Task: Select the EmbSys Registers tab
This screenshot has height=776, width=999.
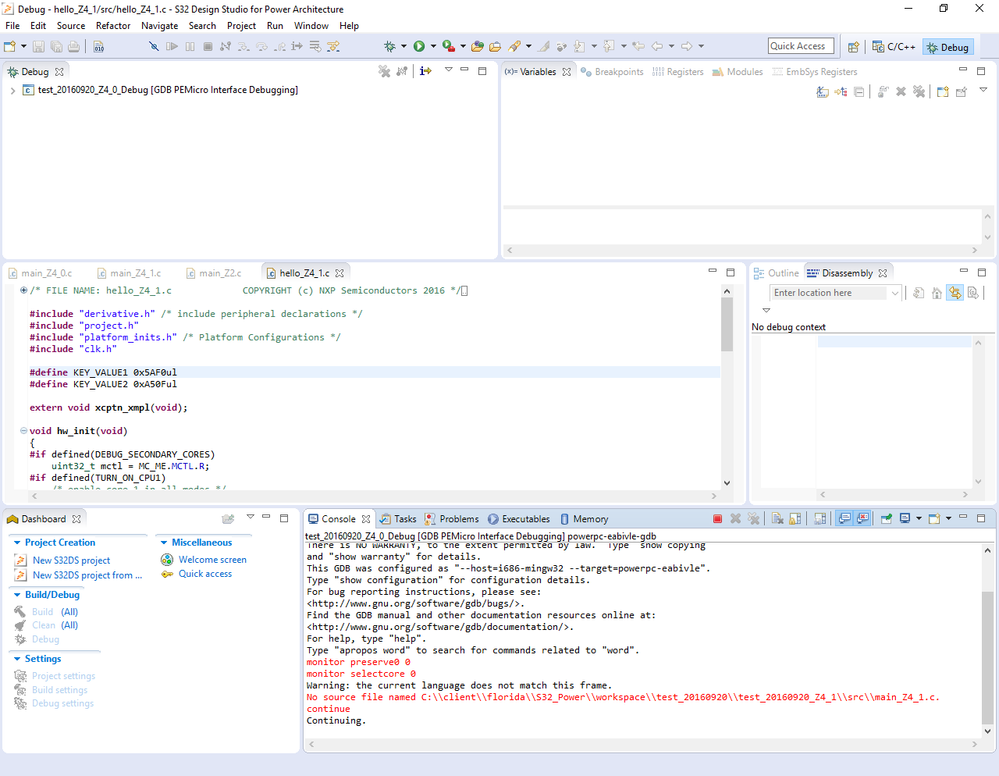Action: [815, 72]
